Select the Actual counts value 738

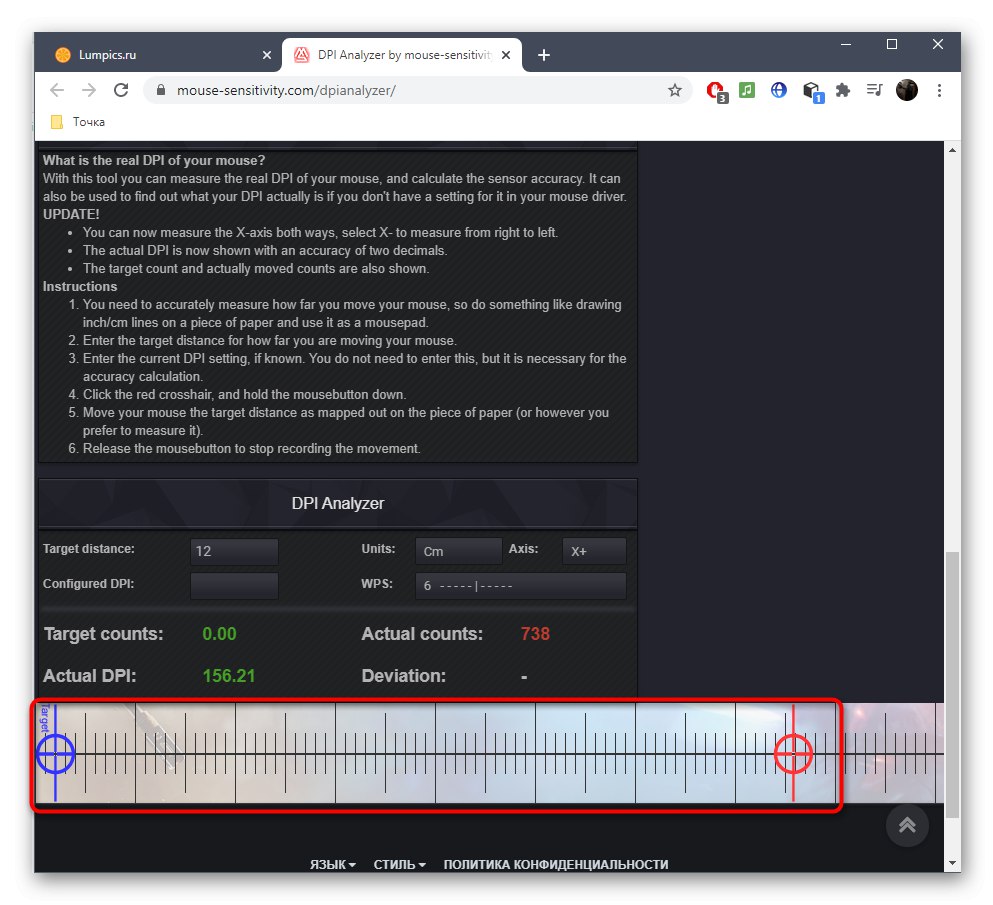pyautogui.click(x=535, y=634)
